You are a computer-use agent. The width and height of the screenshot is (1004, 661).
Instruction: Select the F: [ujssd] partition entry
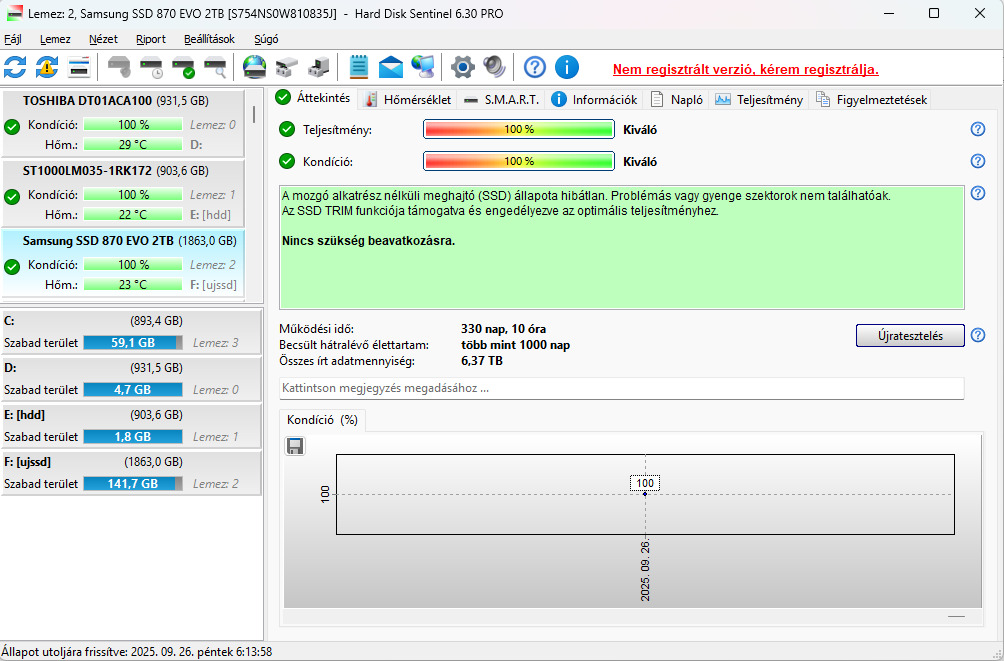click(131, 473)
